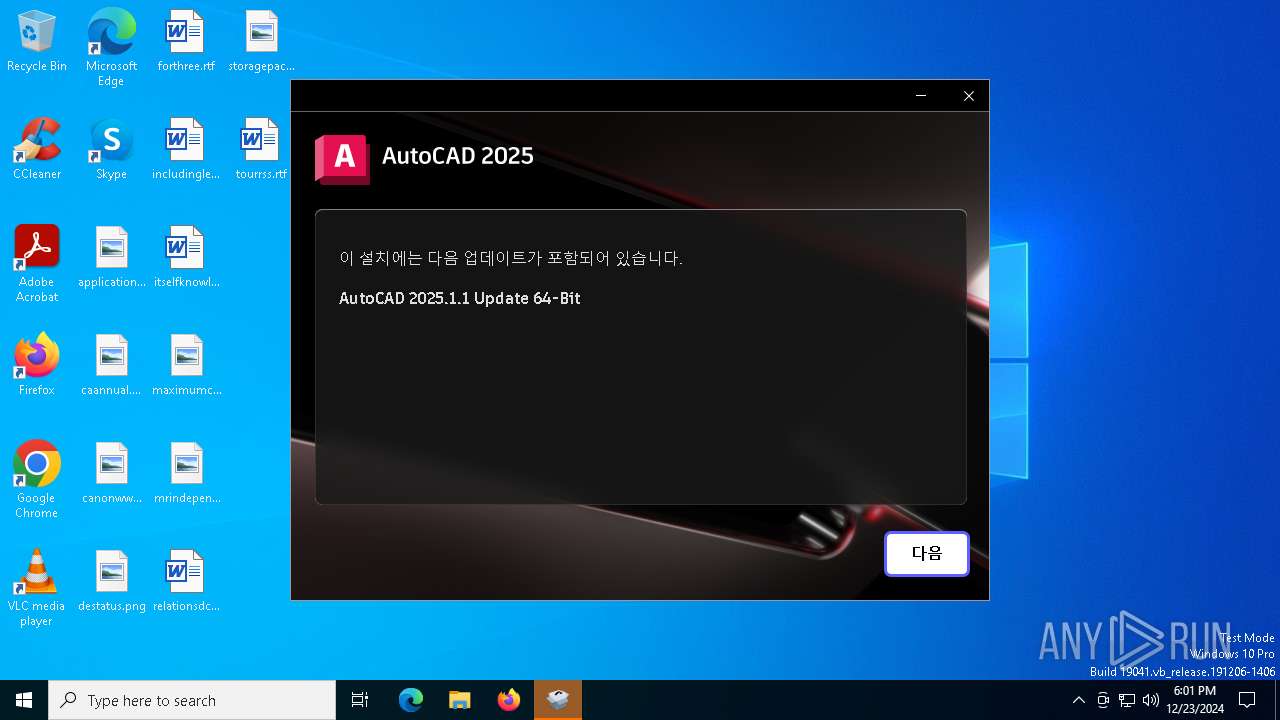
Task: Show hidden system tray icons
Action: tap(1078, 700)
